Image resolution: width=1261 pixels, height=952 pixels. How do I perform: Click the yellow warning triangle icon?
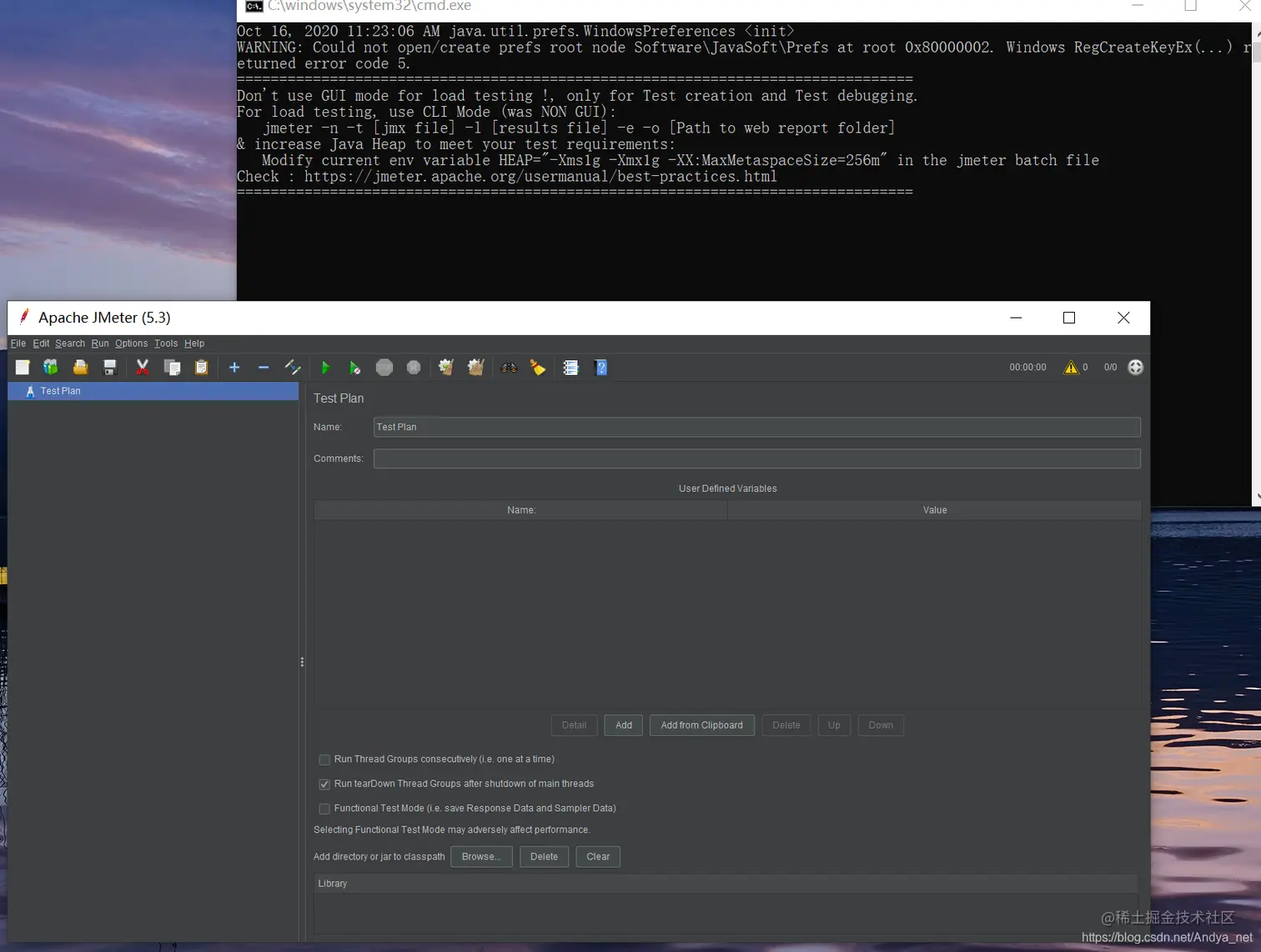pos(1071,368)
